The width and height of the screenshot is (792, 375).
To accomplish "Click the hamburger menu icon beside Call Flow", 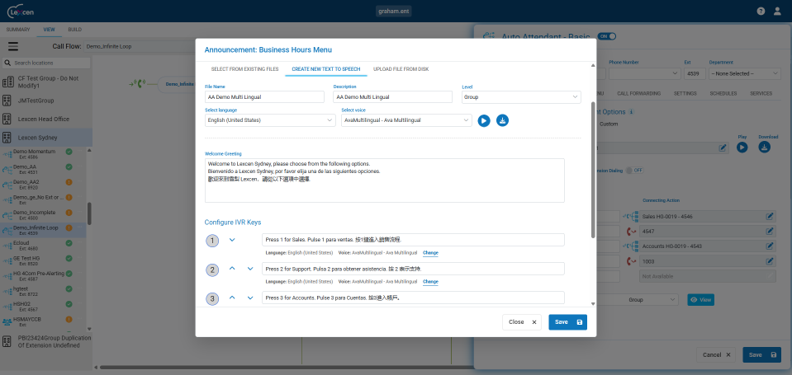I will point(13,46).
